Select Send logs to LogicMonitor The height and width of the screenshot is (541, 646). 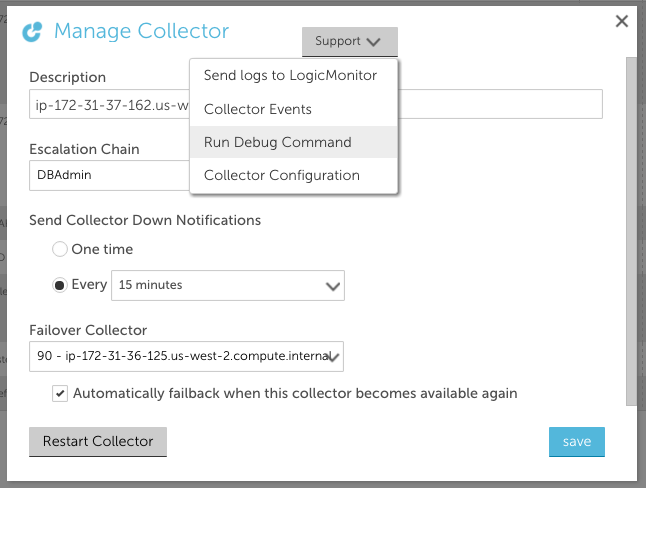290,76
